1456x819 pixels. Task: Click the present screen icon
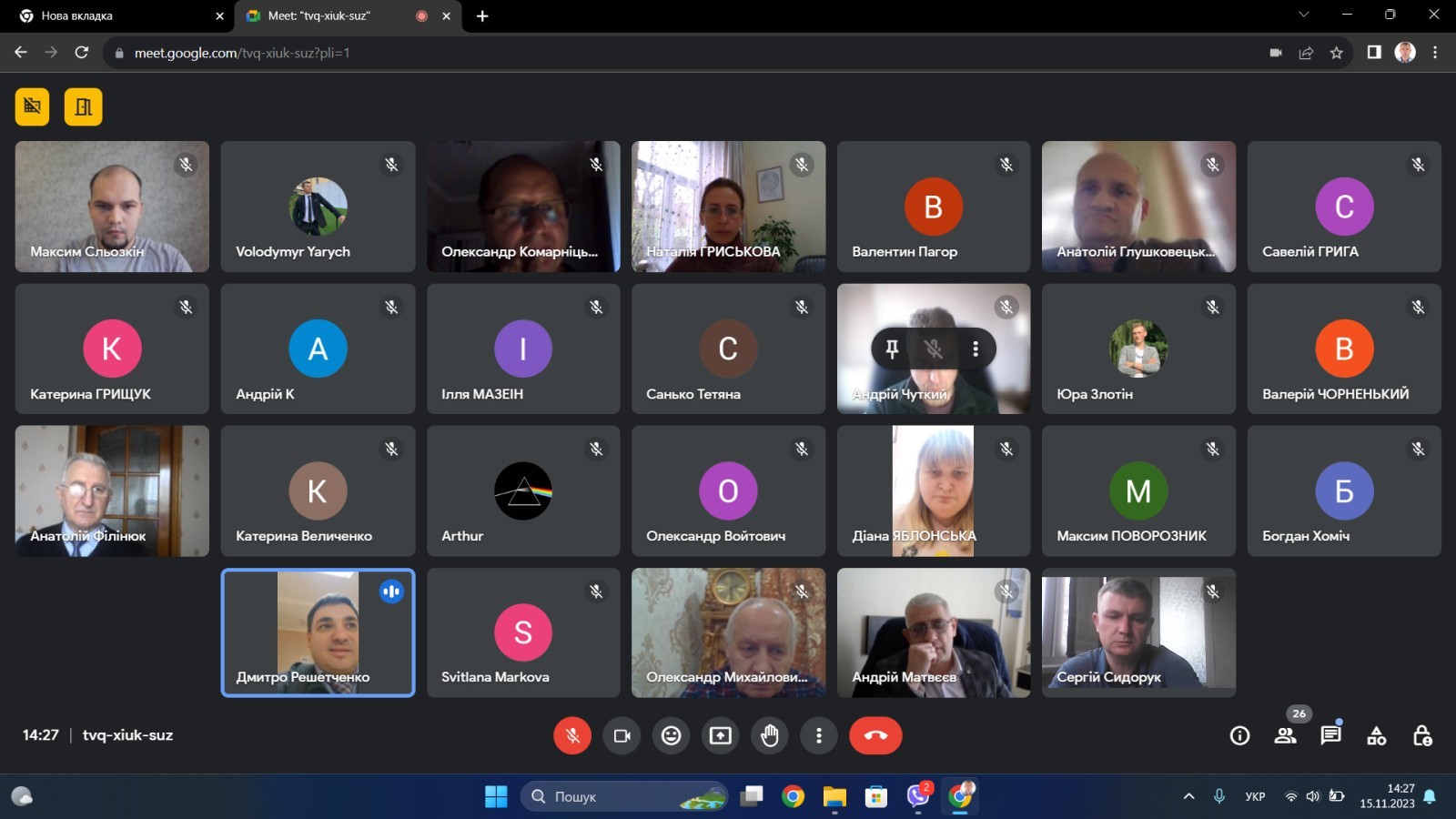tap(720, 735)
